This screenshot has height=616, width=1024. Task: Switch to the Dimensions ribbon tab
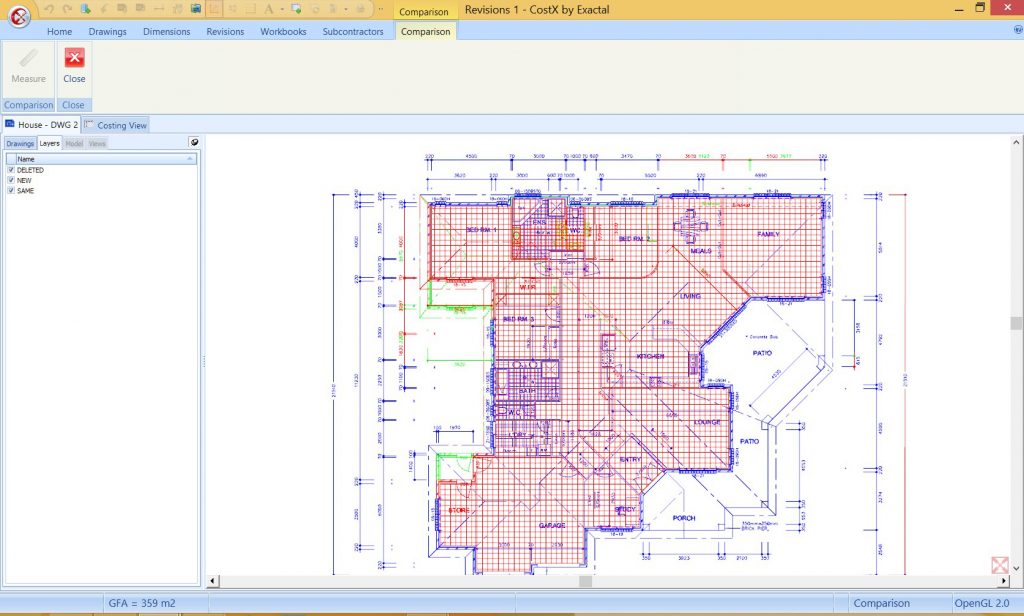pos(167,31)
